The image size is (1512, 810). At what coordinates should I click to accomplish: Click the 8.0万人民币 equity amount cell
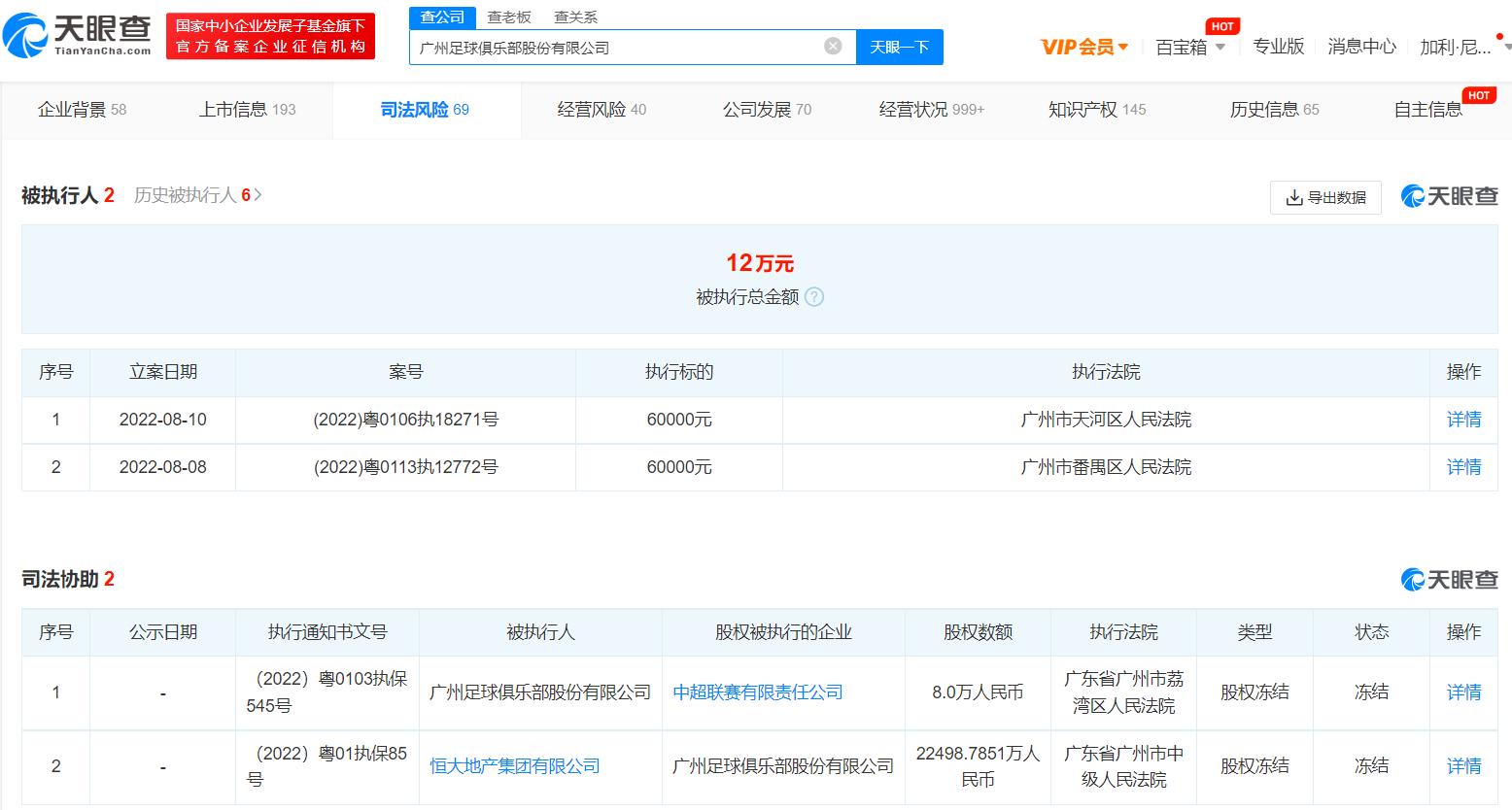pos(978,692)
